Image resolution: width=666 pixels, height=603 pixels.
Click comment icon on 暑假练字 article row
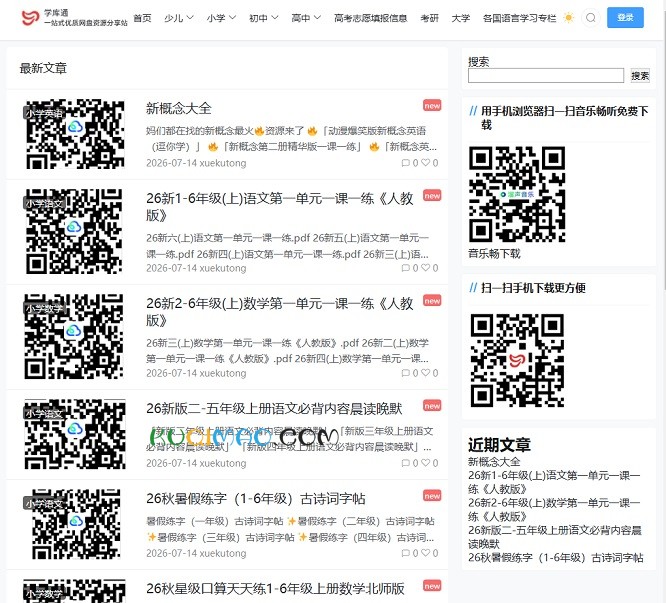[x=406, y=553]
